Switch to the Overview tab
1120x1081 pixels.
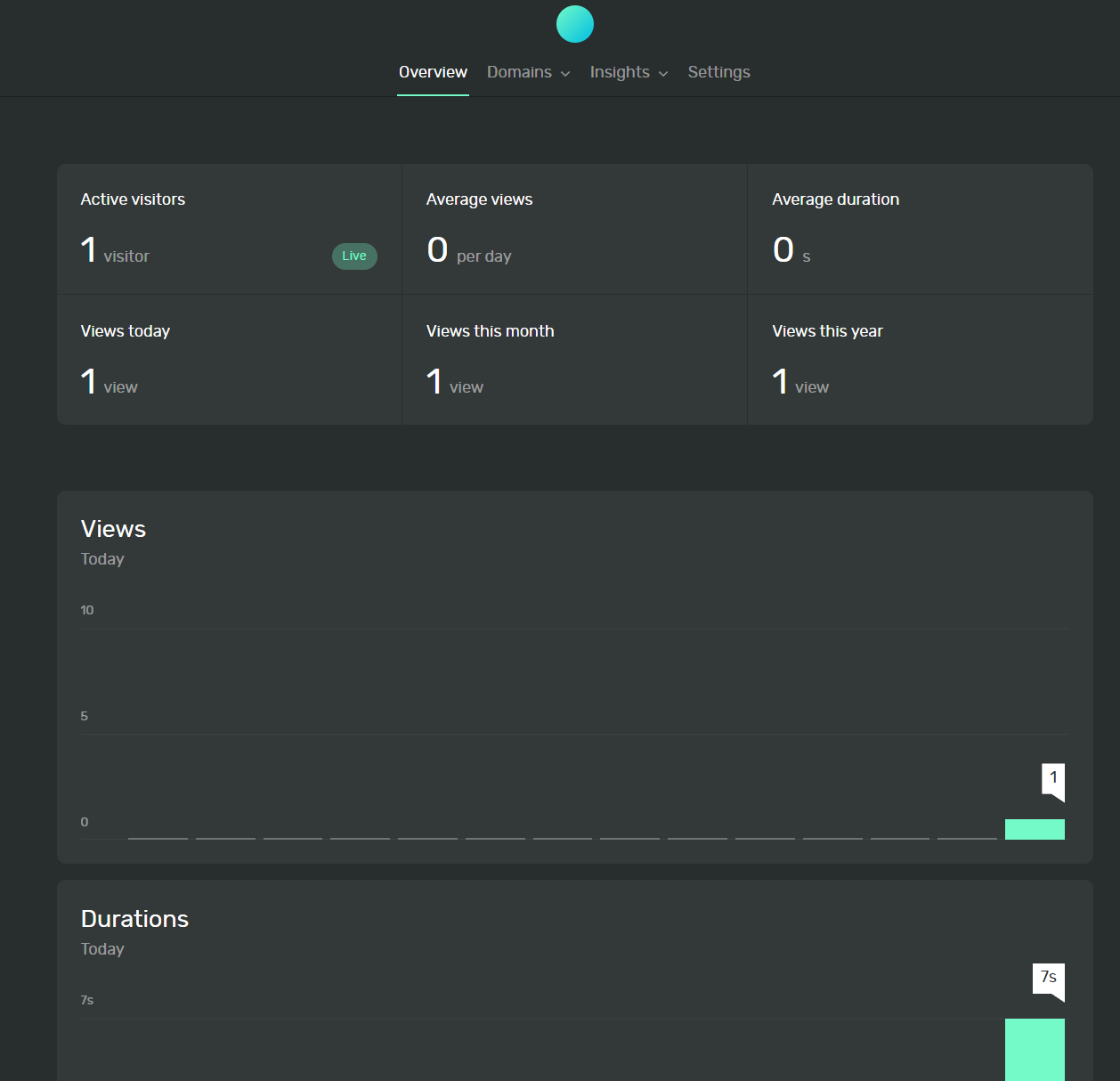433,72
